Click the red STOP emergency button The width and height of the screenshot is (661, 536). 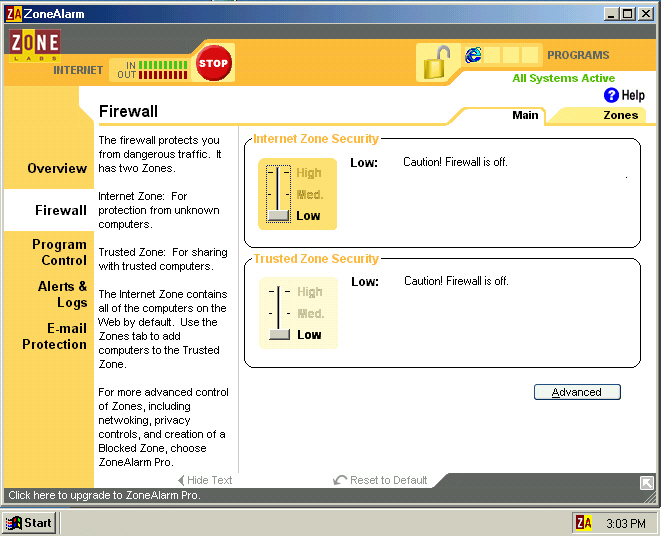(214, 63)
